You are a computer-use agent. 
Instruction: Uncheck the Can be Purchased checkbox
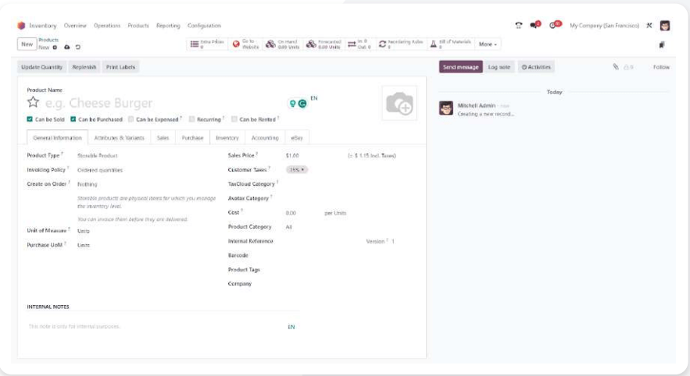click(73, 119)
